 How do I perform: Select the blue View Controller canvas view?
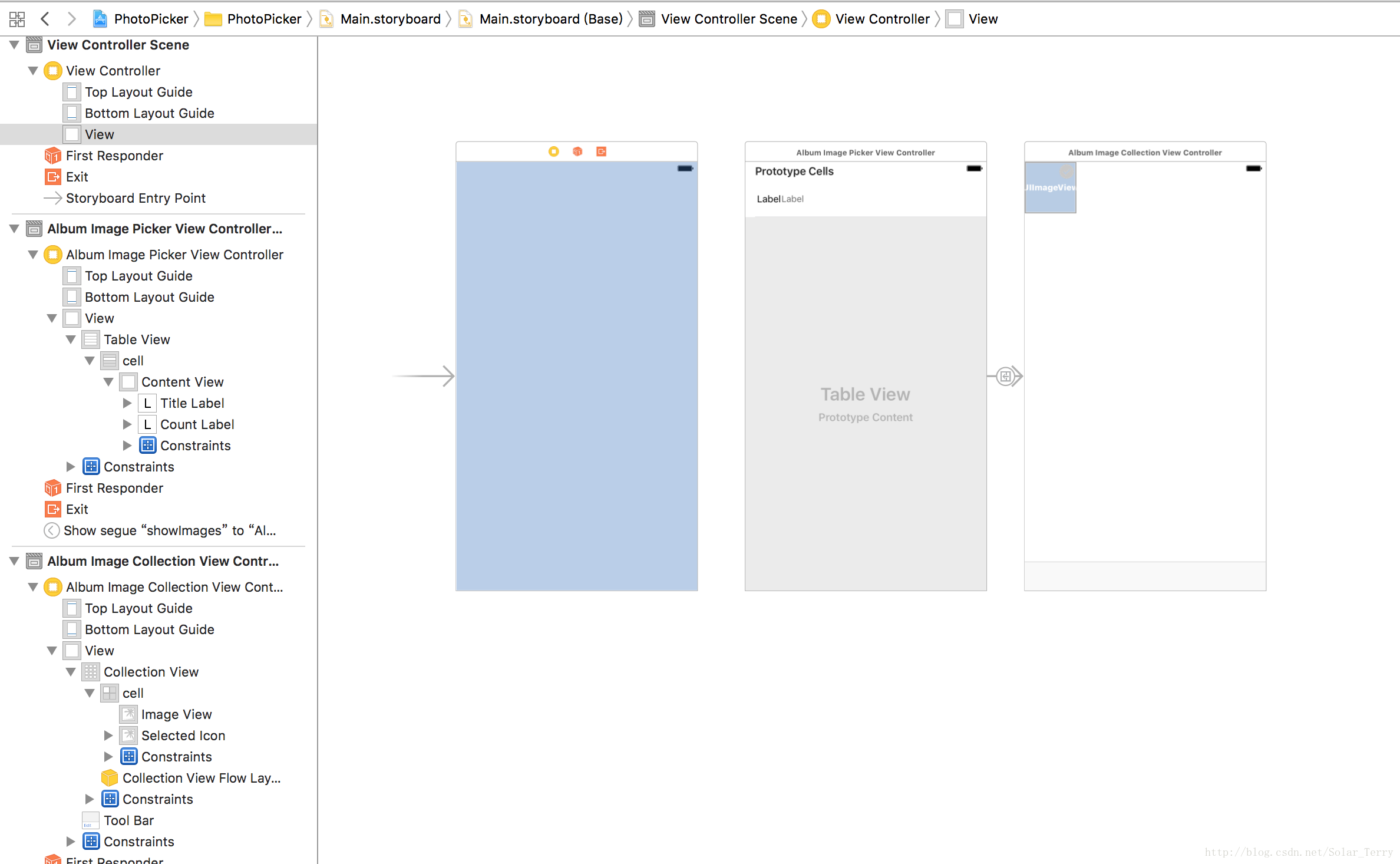point(577,376)
